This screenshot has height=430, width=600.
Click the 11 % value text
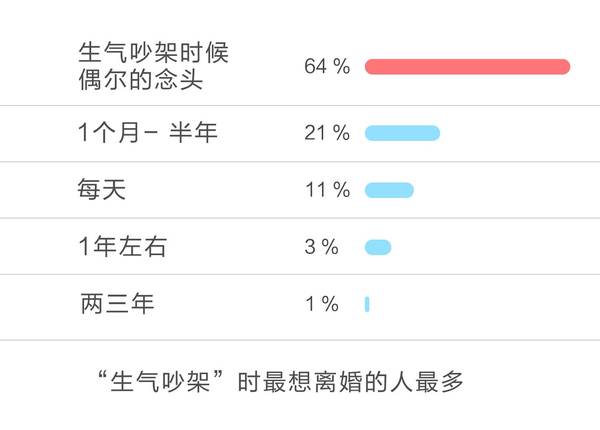[328, 190]
